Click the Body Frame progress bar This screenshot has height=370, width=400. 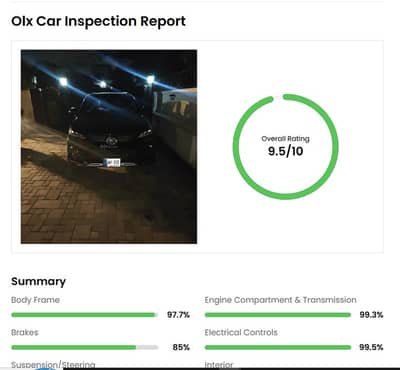tap(84, 315)
